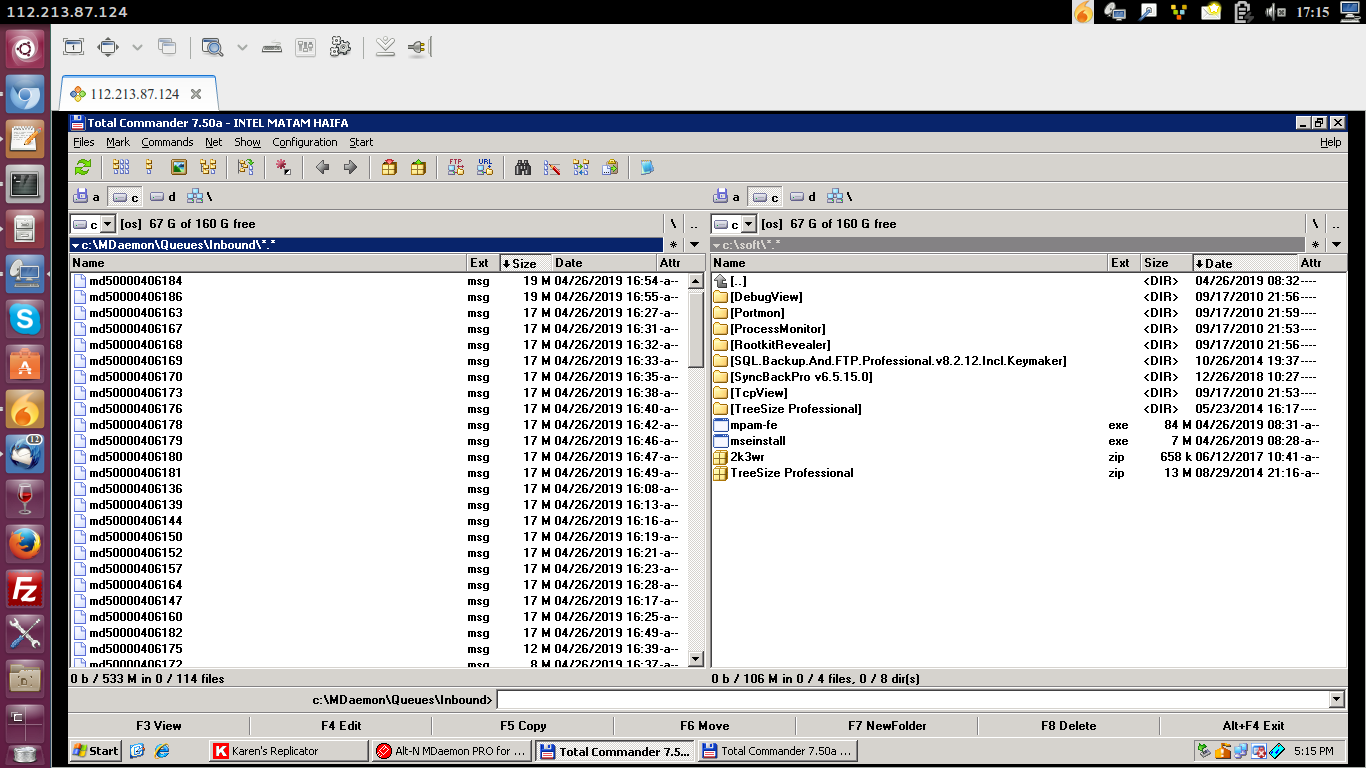
Task: Open the FTP connect icon
Action: click(456, 167)
